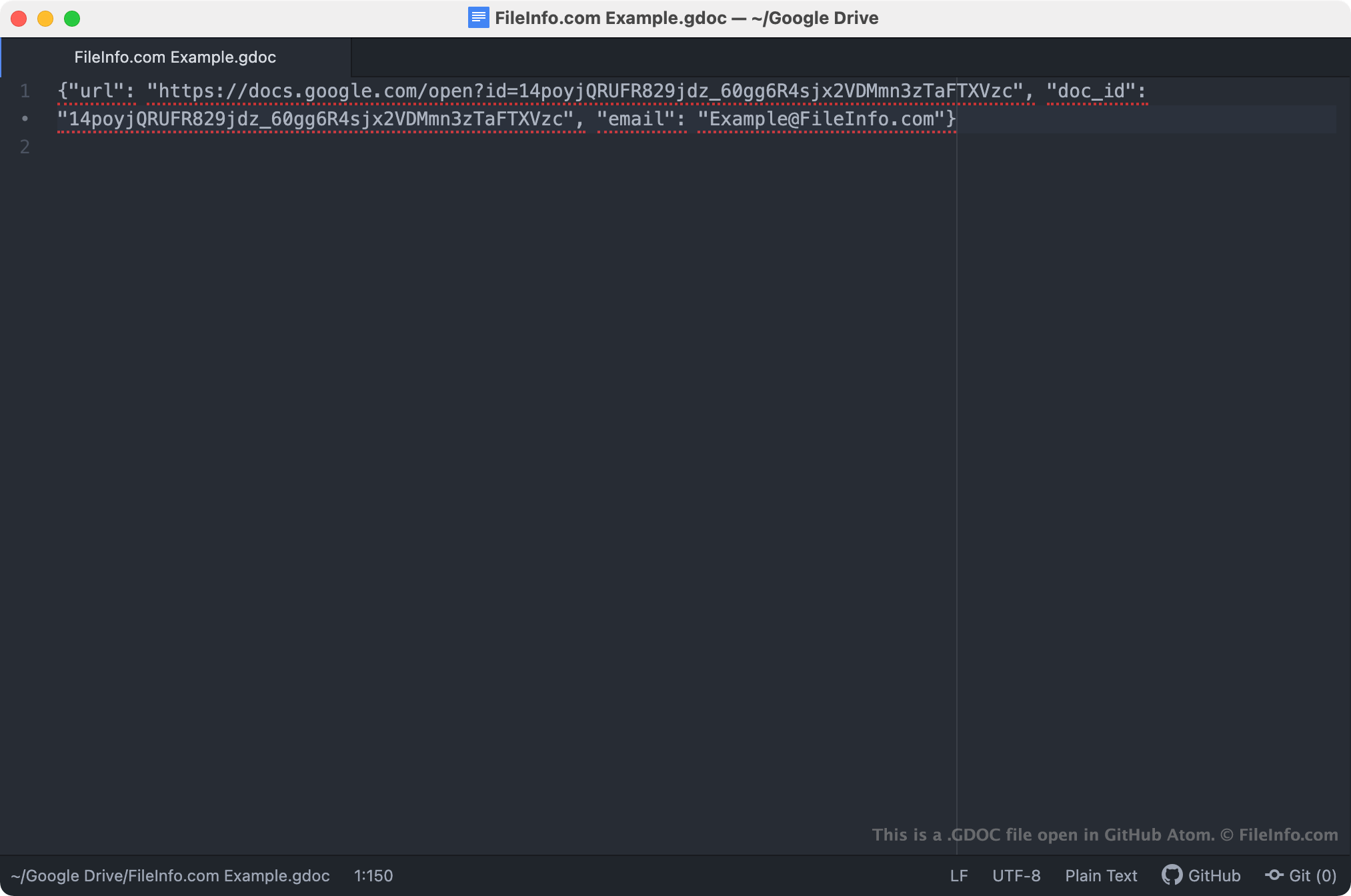This screenshot has width=1351, height=896.
Task: Open the UTF-8 encoding selector
Action: click(x=1016, y=875)
